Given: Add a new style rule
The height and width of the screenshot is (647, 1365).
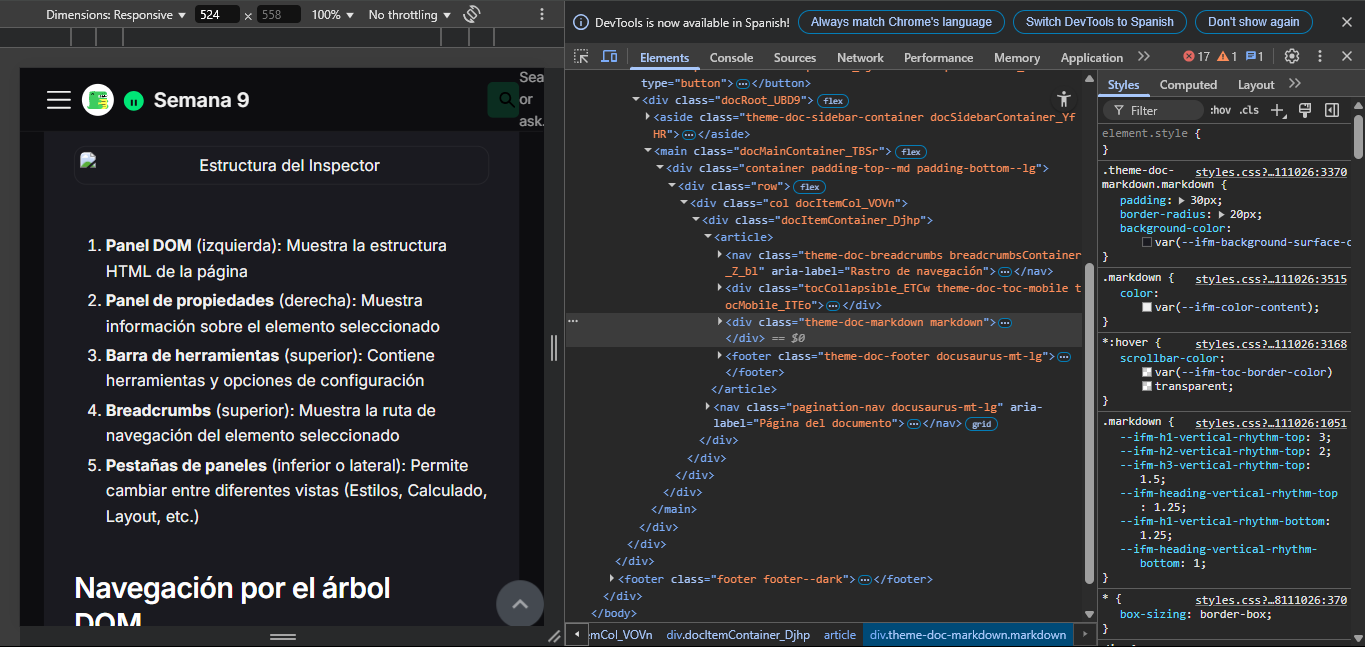Looking at the screenshot, I should pyautogui.click(x=1277, y=110).
